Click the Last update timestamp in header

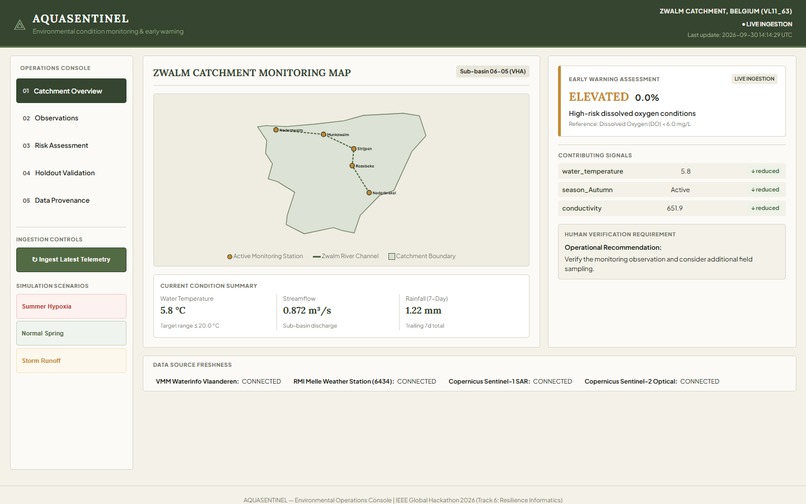740,35
